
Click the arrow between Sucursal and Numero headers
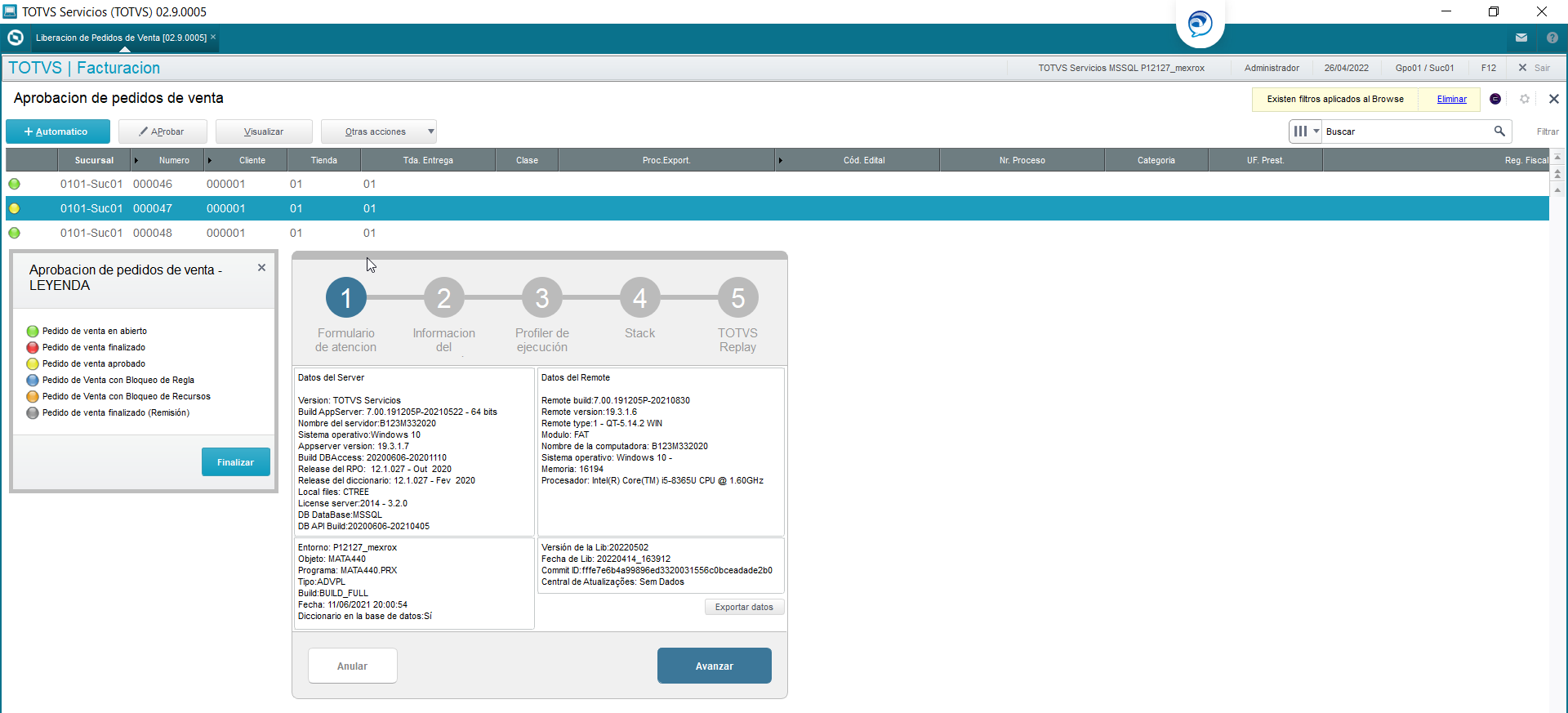click(136, 160)
